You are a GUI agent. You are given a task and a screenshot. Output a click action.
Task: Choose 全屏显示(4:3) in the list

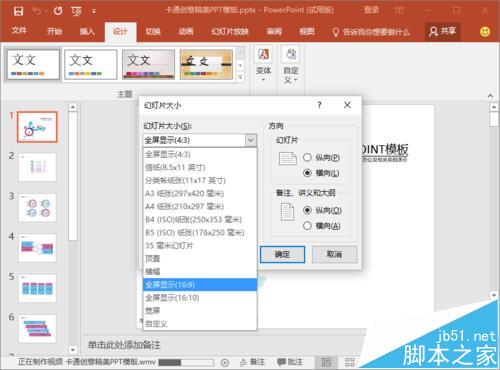click(x=200, y=154)
